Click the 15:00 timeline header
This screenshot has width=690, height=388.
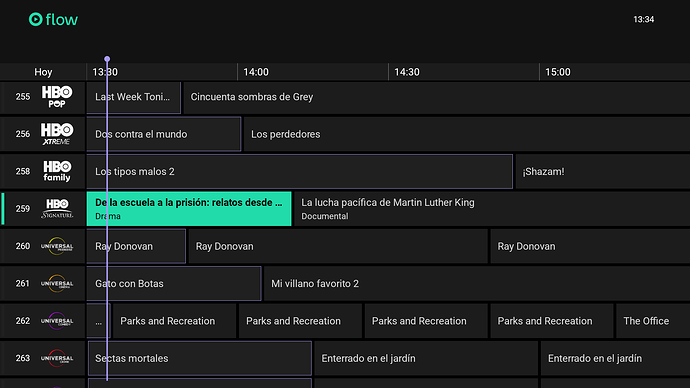(558, 72)
